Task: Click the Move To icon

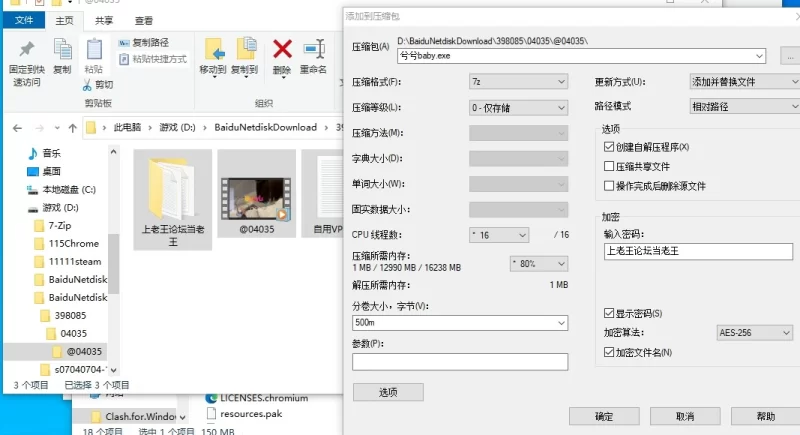Action: pyautogui.click(x=214, y=50)
